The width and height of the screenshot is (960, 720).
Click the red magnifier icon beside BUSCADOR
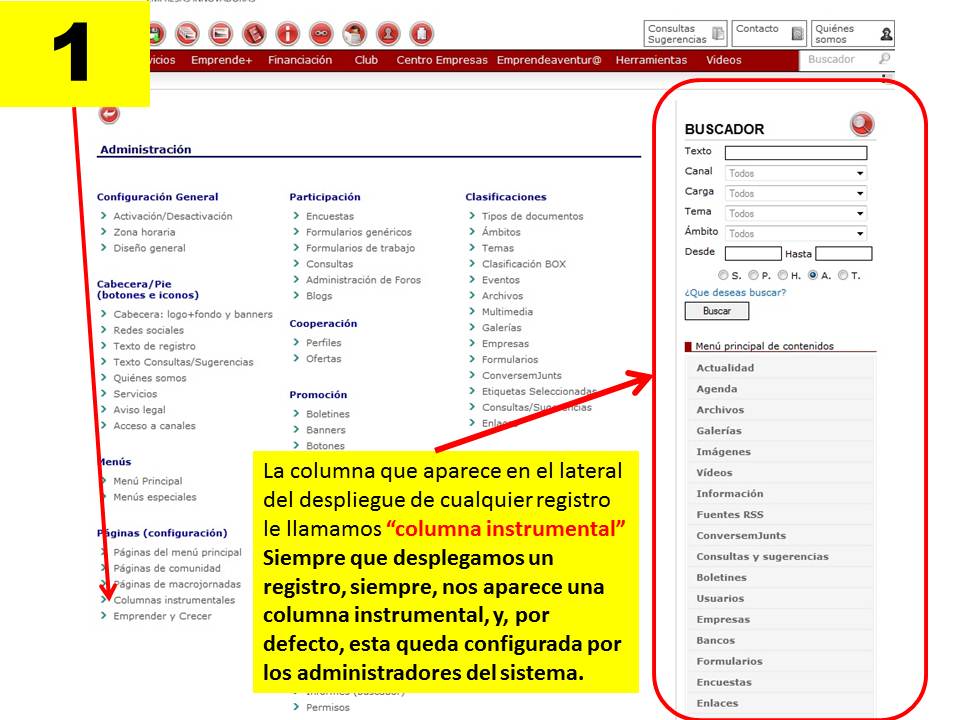tap(862, 125)
